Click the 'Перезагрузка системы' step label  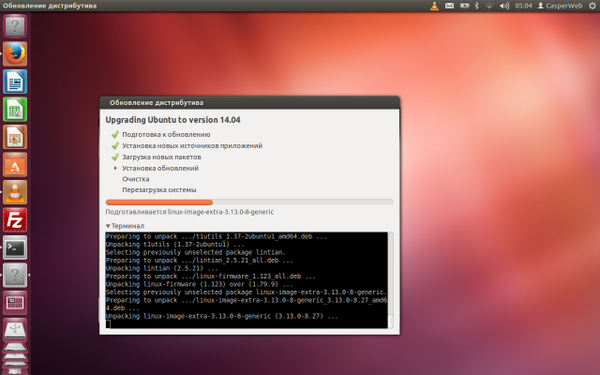[159, 190]
